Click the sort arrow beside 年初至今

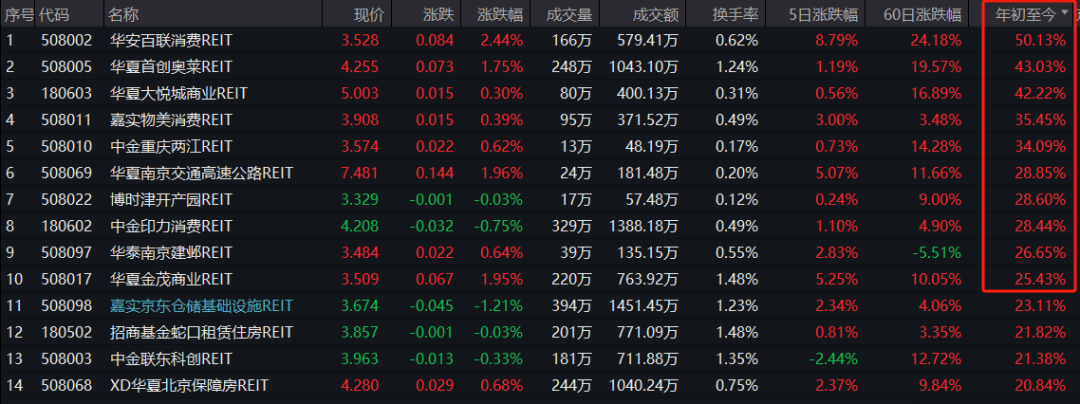coord(1064,14)
